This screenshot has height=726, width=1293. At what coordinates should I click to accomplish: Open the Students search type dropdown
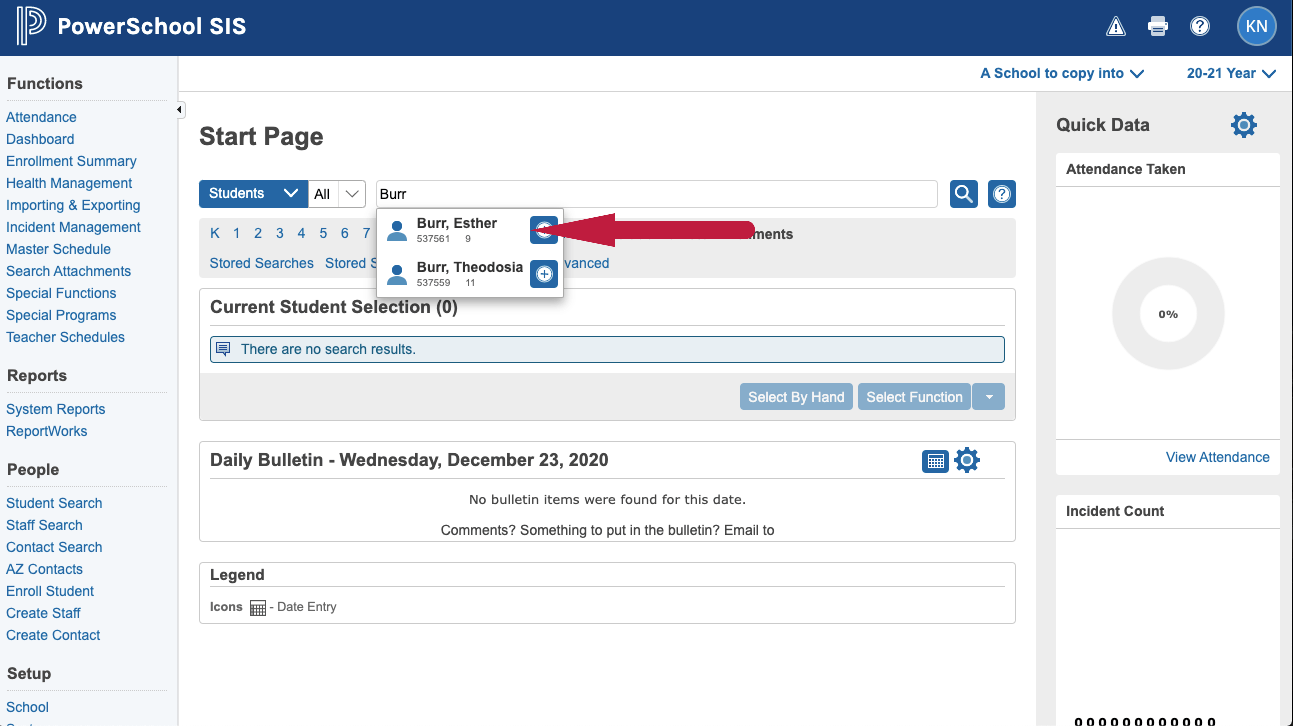pyautogui.click(x=252, y=194)
